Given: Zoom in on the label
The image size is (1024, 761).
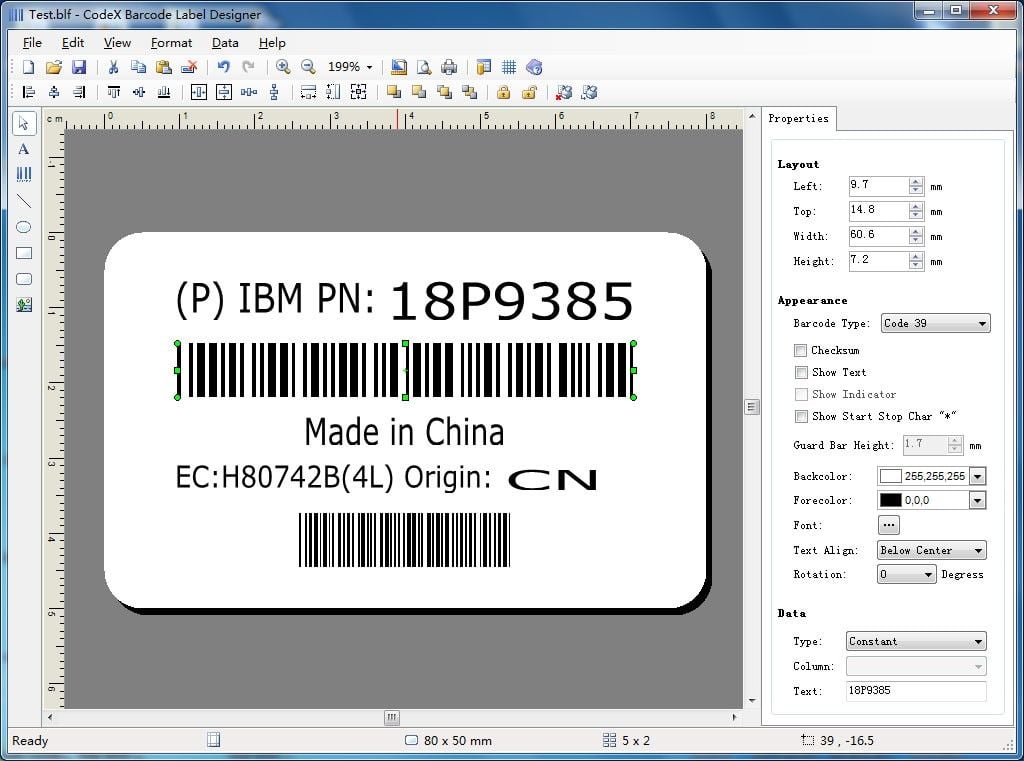Looking at the screenshot, I should (x=283, y=67).
